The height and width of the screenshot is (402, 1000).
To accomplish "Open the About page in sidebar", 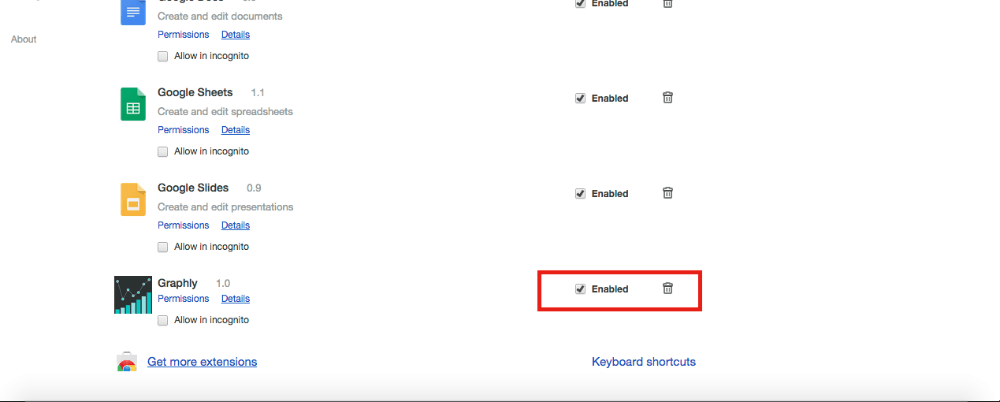I will tap(24, 40).
